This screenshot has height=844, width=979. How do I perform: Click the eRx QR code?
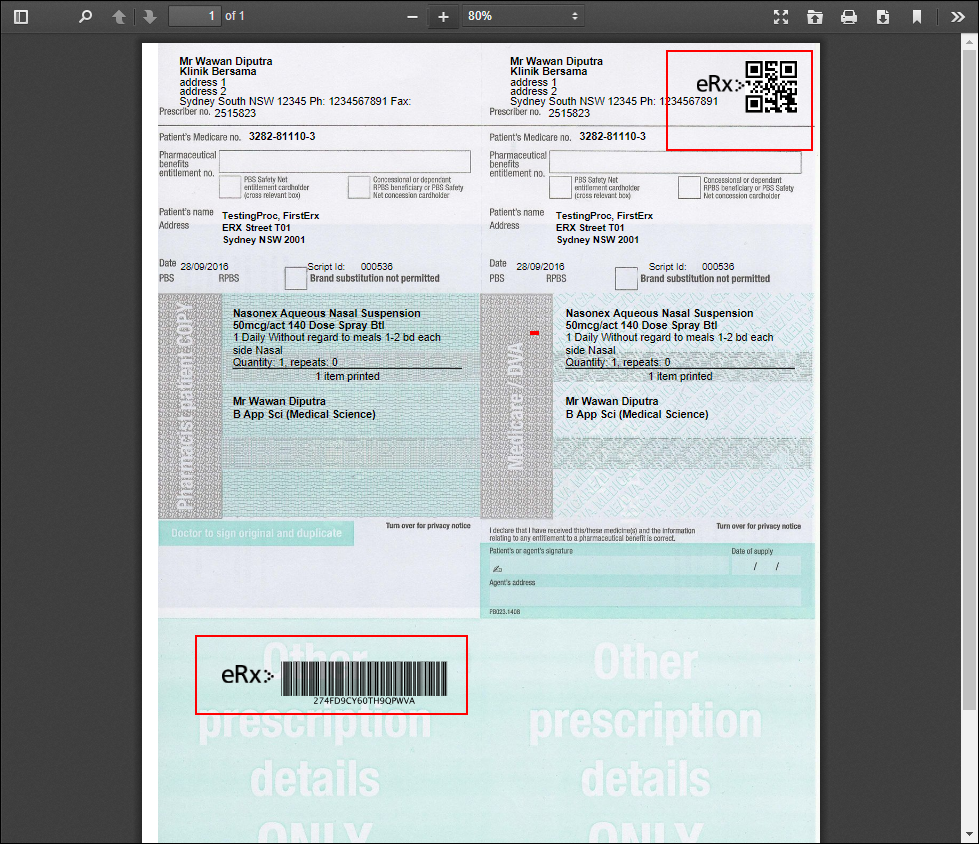[771, 87]
